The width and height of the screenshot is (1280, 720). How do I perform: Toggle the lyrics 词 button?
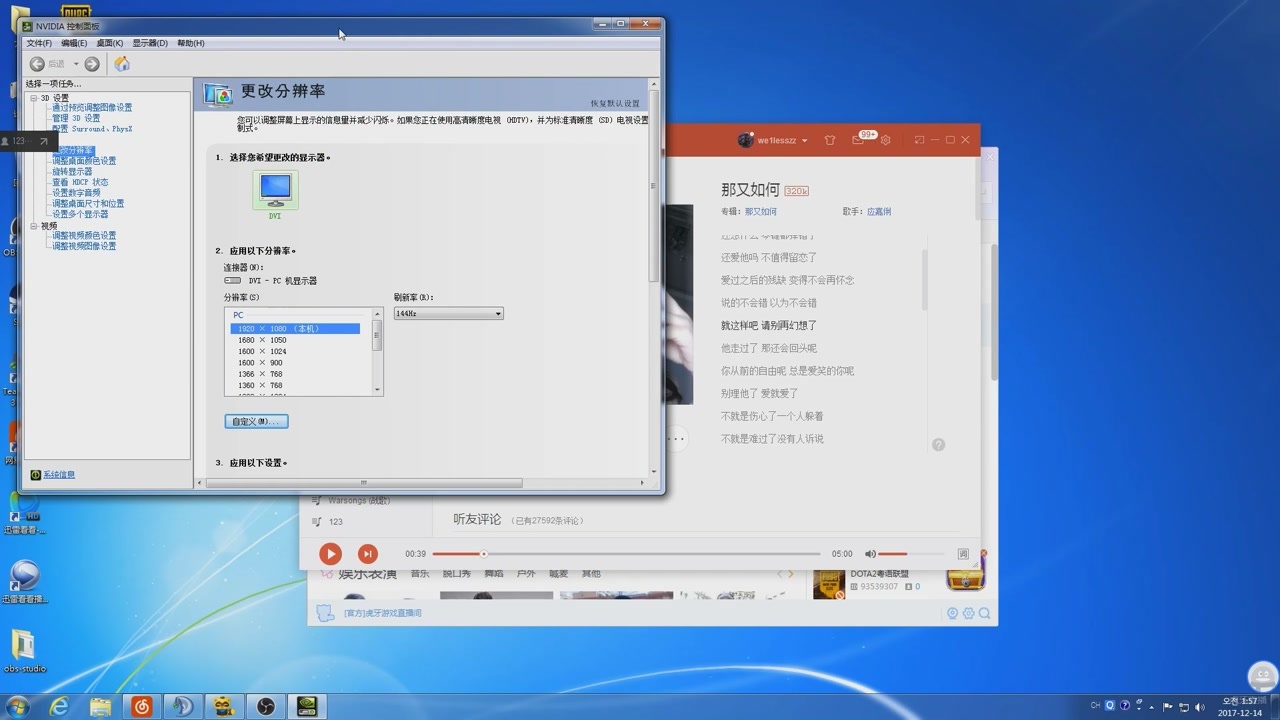click(963, 554)
